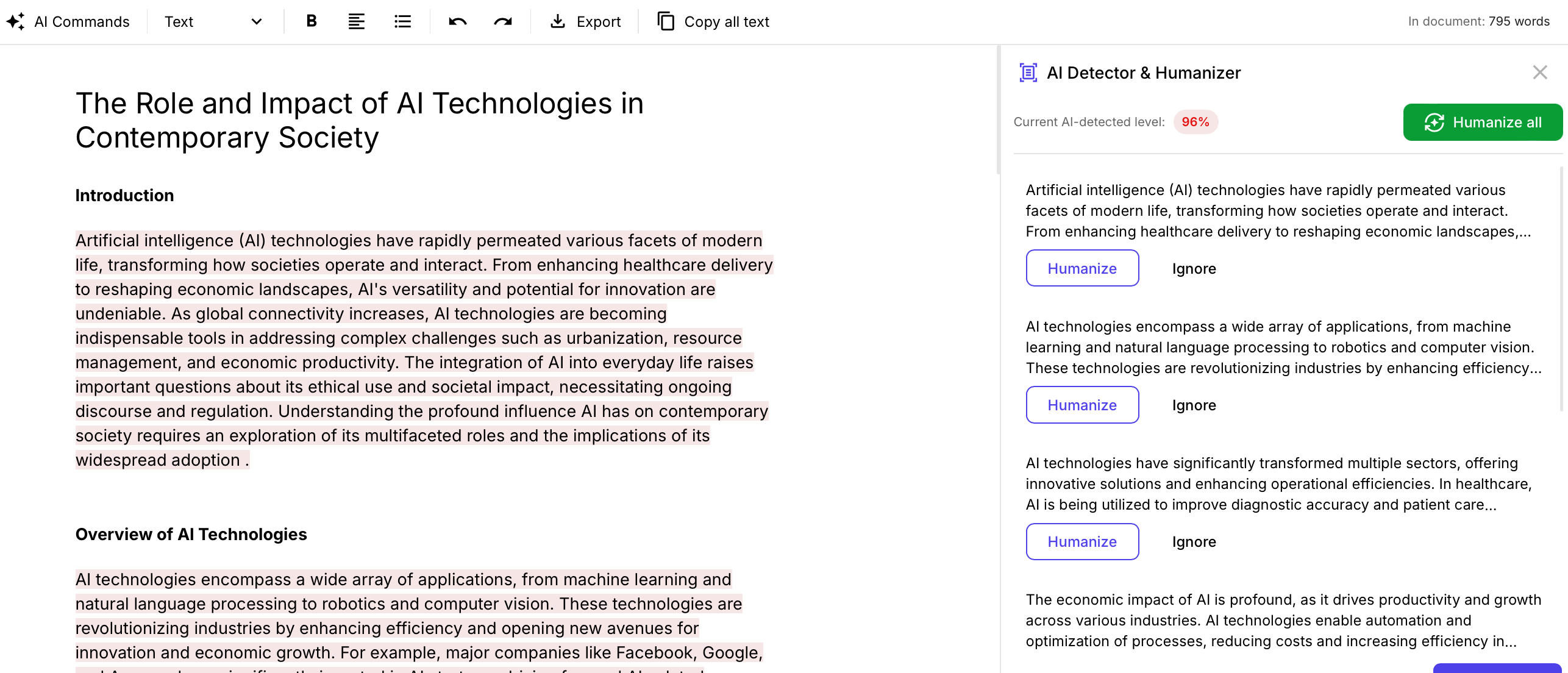Open the Text style dropdown
The image size is (1568, 673).
pyautogui.click(x=213, y=22)
